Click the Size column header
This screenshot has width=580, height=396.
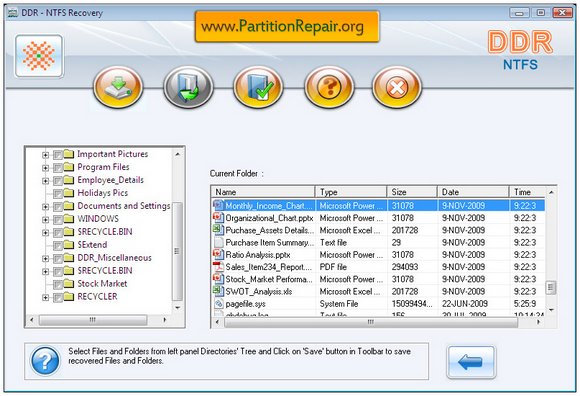click(412, 192)
